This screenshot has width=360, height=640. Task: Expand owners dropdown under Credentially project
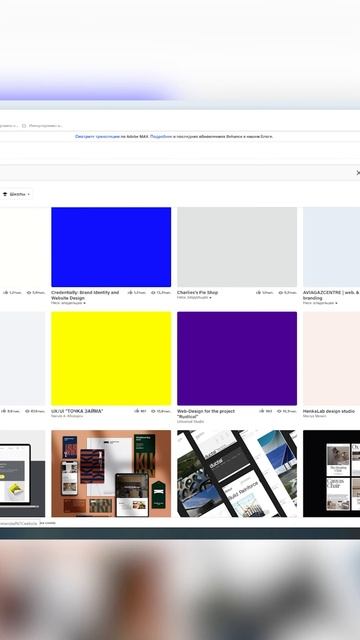(x=68, y=303)
